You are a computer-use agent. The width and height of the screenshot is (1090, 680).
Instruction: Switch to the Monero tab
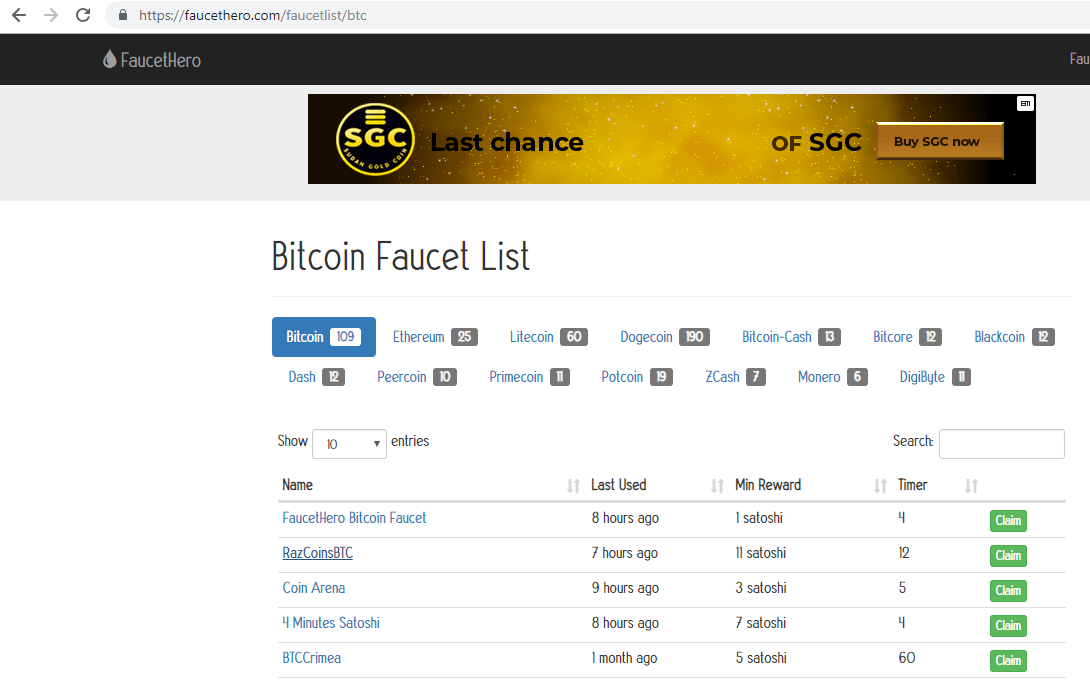click(832, 377)
